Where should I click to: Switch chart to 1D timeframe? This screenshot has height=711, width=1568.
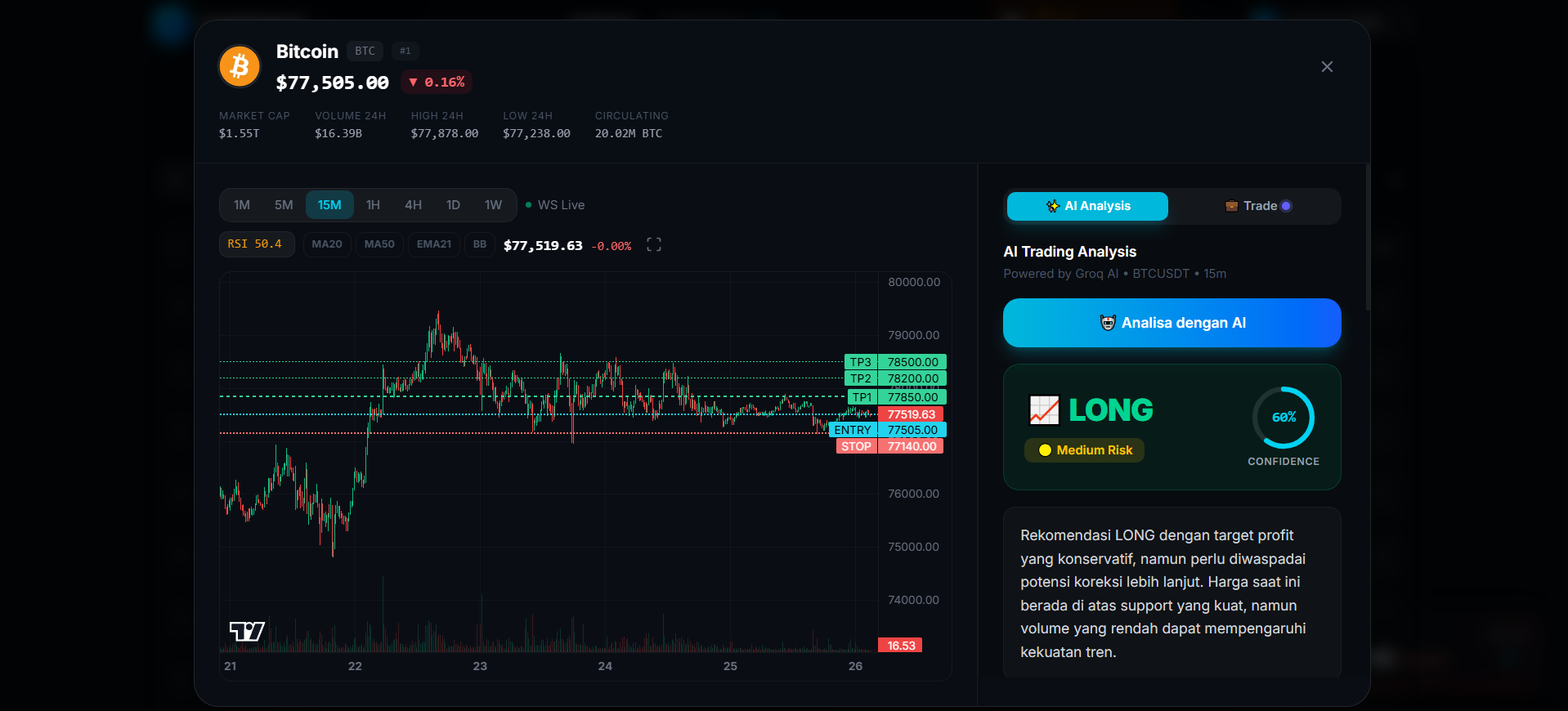point(453,205)
